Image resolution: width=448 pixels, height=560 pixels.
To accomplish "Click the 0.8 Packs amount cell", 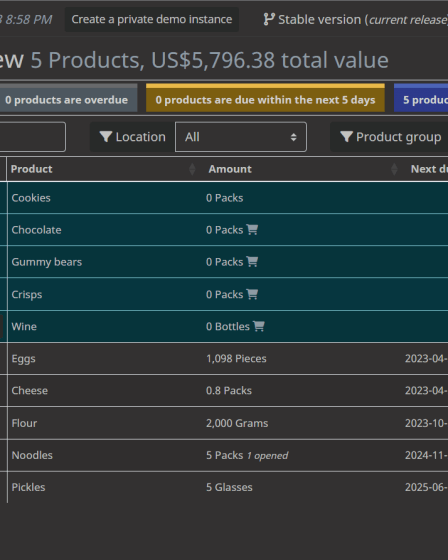I will point(229,390).
